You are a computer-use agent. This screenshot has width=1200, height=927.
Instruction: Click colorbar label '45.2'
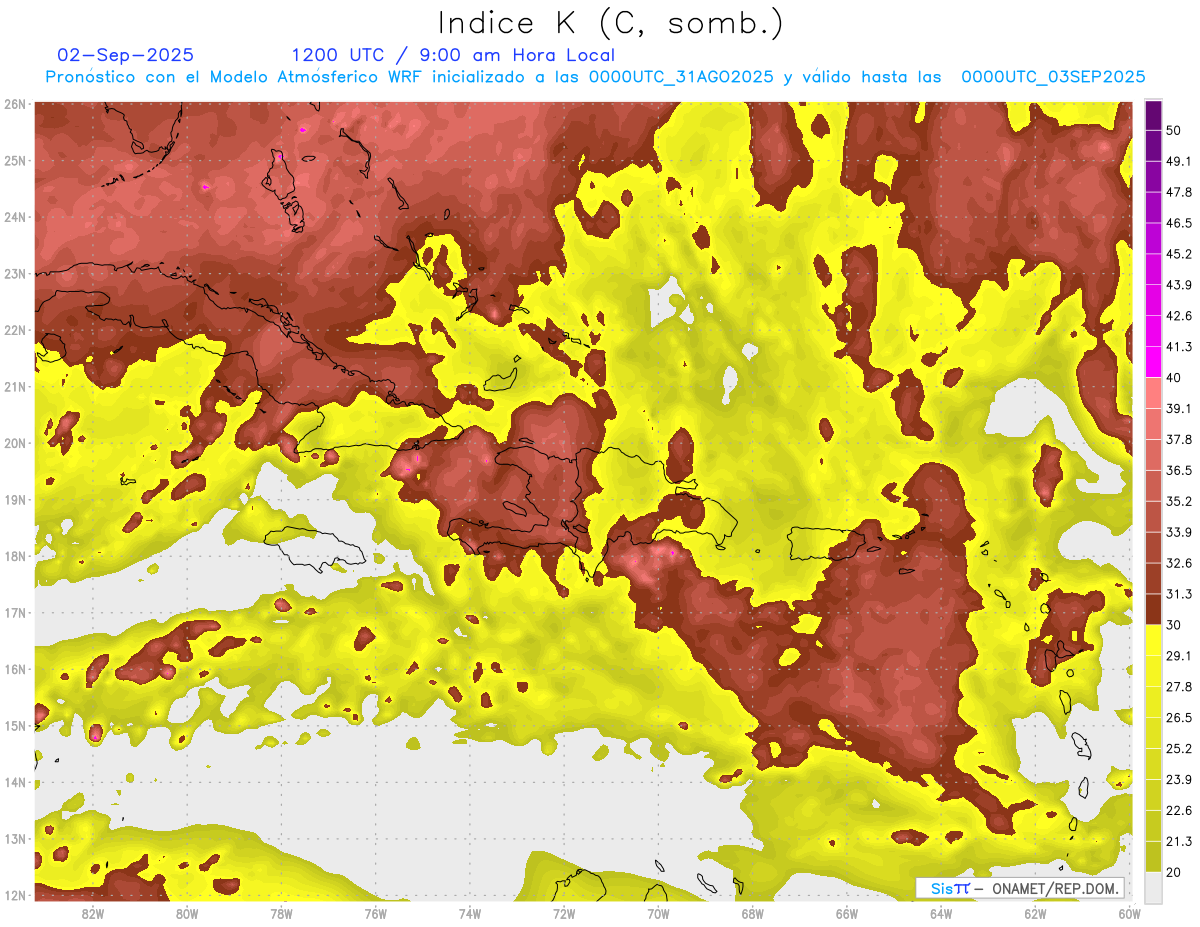(1179, 254)
